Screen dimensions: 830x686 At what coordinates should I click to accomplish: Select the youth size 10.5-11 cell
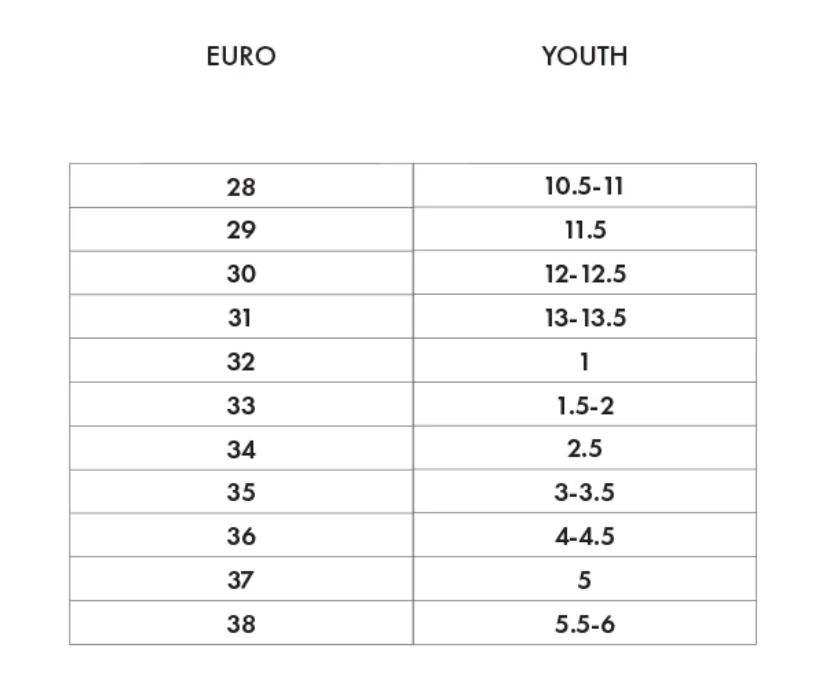[585, 186]
